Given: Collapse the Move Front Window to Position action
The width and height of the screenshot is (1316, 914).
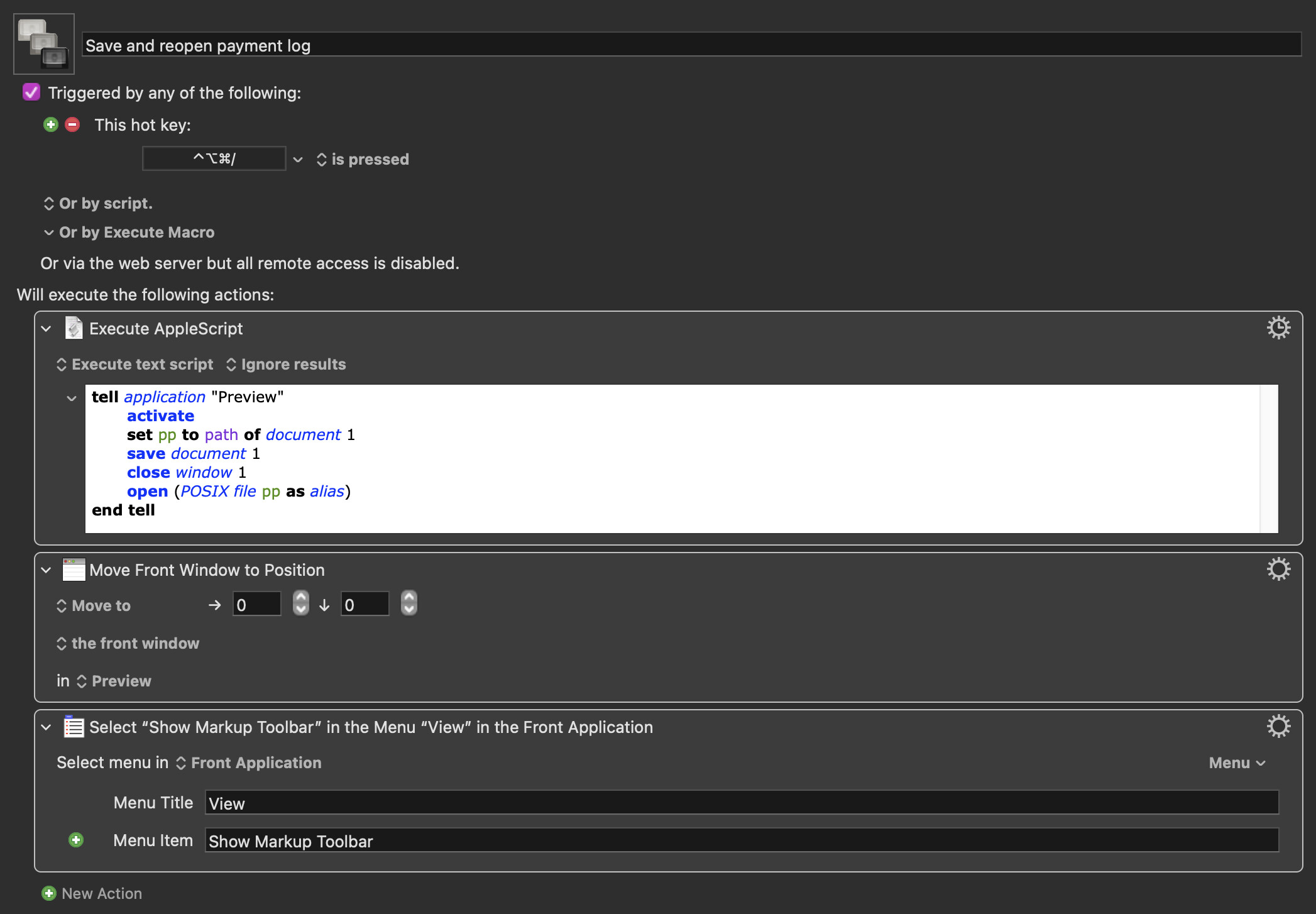Looking at the screenshot, I should 47,570.
